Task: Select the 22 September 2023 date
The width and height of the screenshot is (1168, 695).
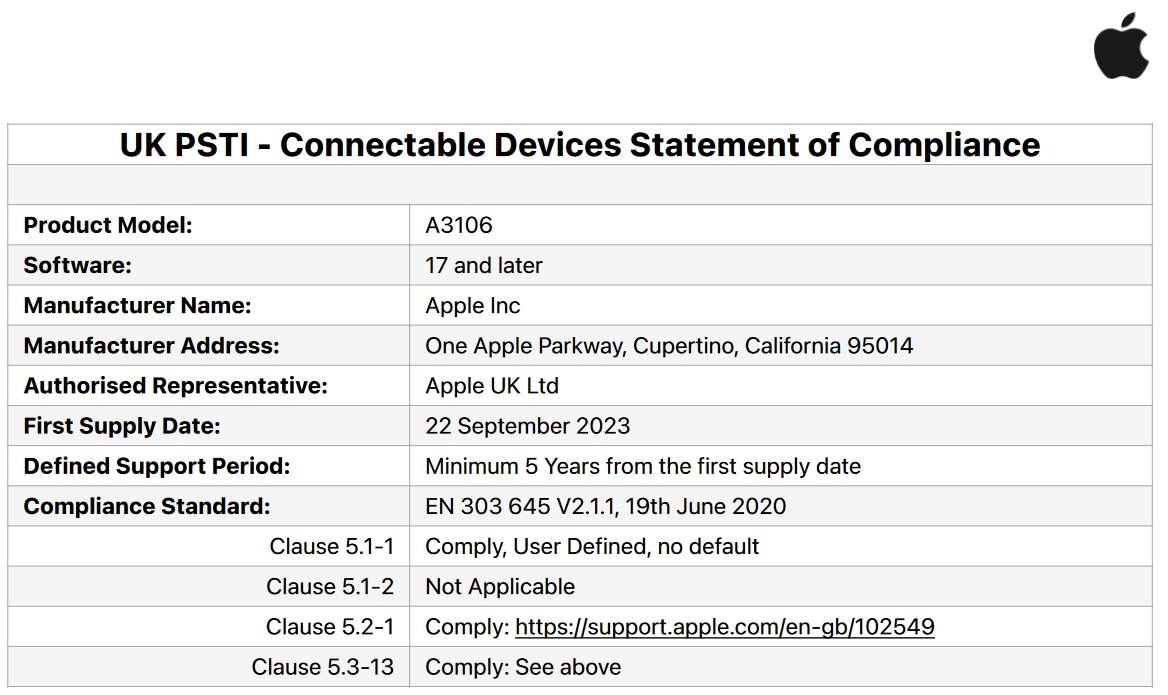Action: [x=527, y=426]
